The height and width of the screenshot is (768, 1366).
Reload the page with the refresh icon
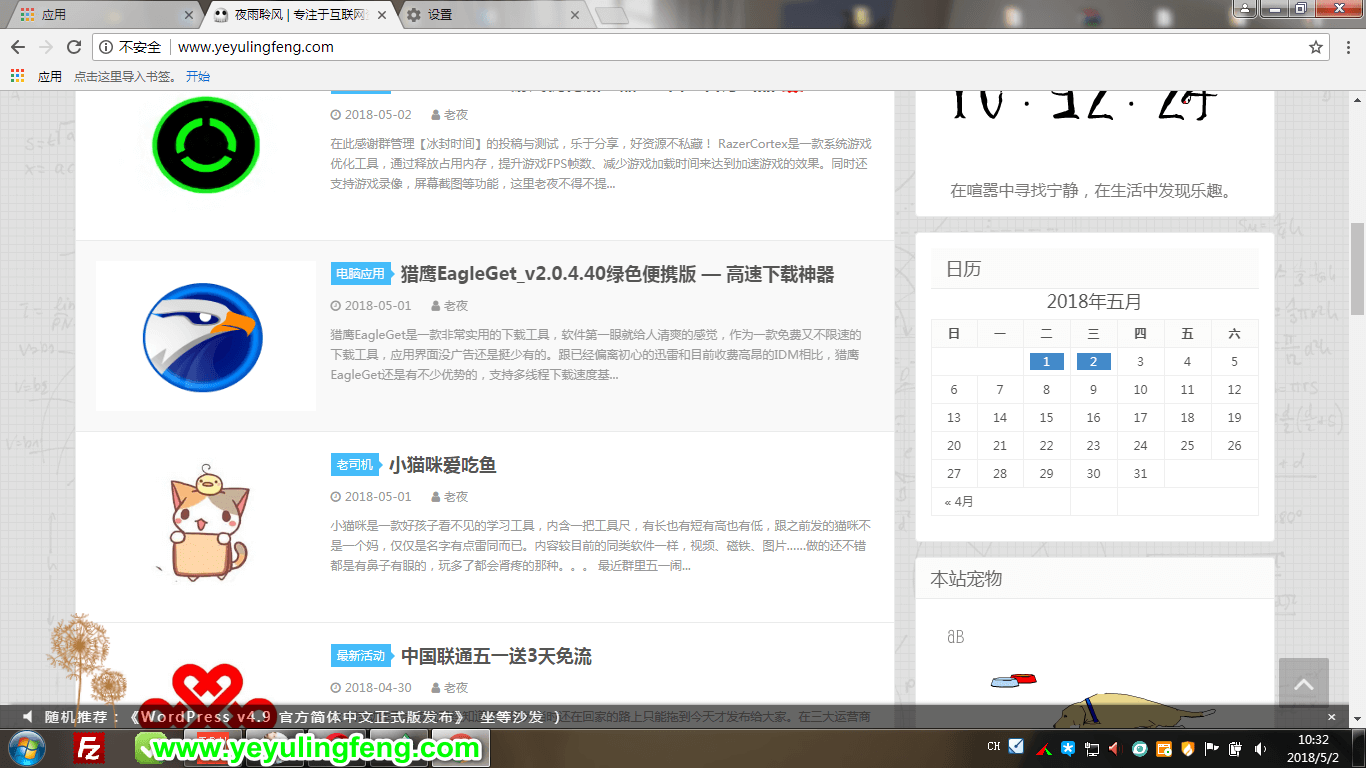tap(74, 47)
